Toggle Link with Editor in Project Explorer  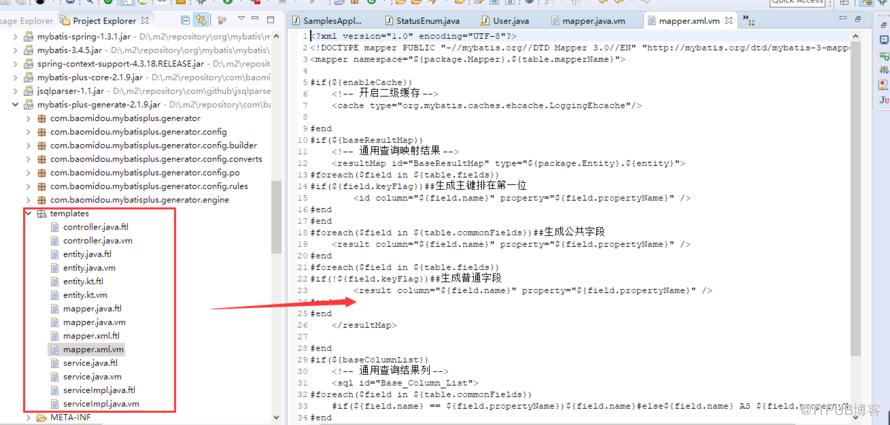click(x=200, y=20)
